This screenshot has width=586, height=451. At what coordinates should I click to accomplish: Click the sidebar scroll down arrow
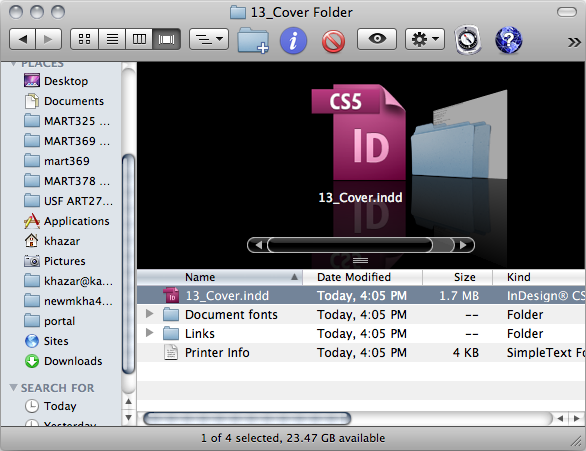128,417
